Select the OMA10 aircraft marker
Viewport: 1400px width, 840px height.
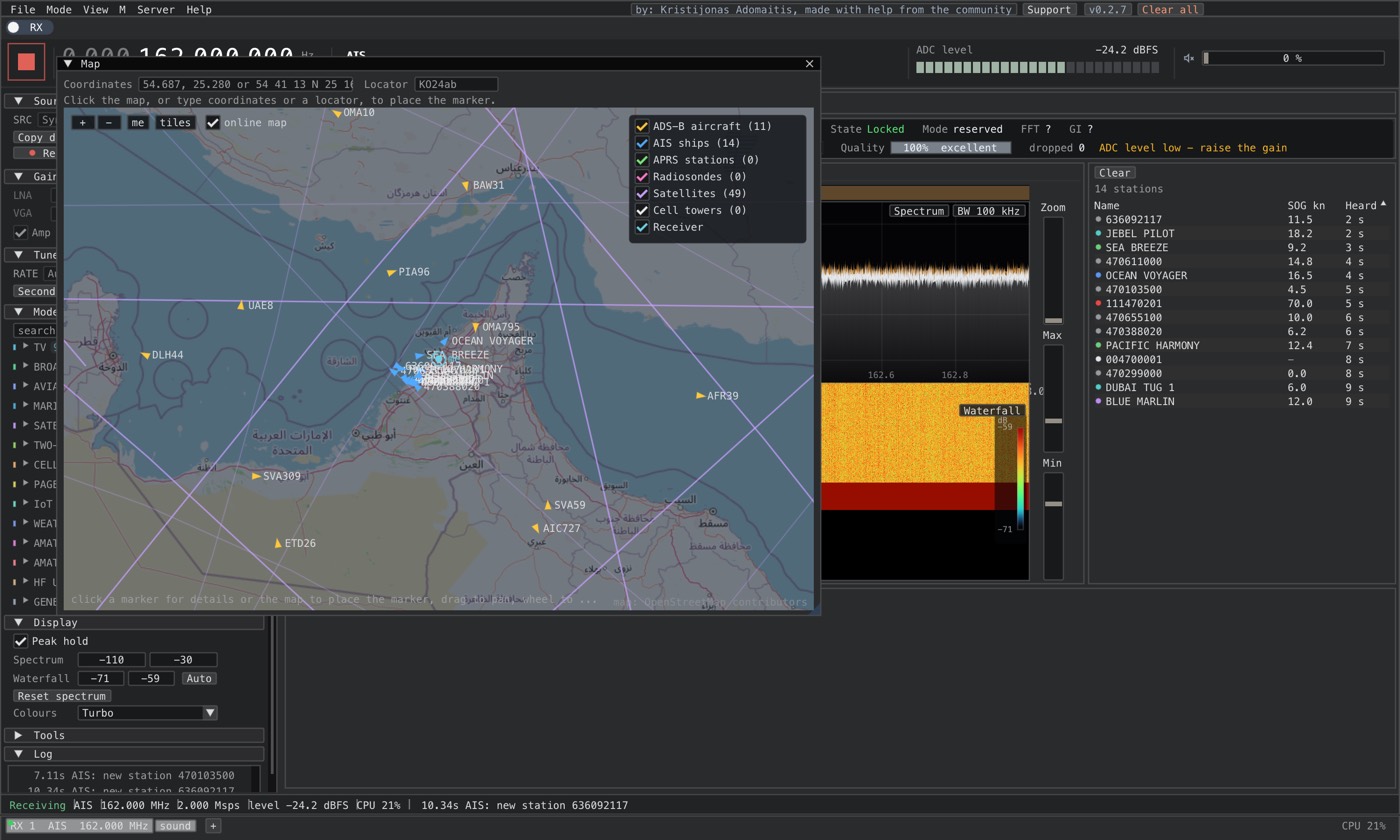click(338, 113)
